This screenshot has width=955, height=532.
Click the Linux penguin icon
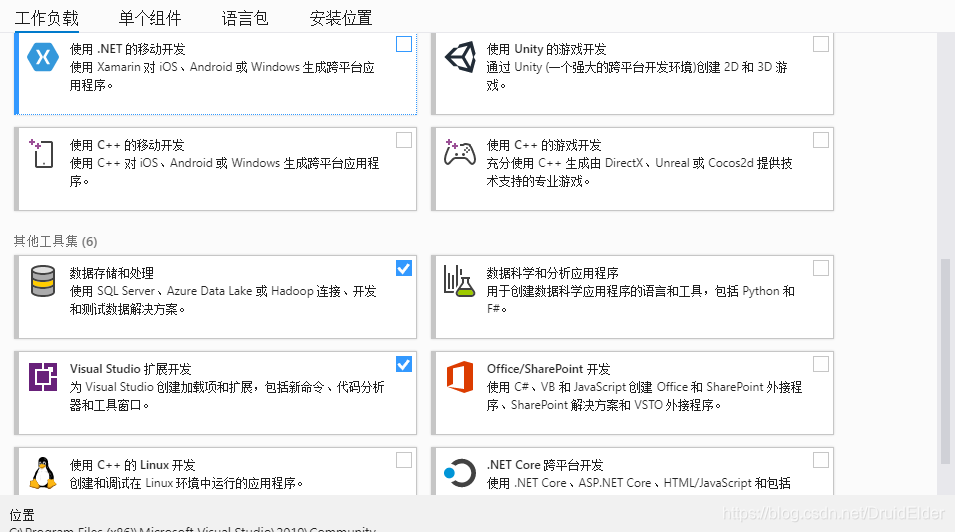click(43, 473)
